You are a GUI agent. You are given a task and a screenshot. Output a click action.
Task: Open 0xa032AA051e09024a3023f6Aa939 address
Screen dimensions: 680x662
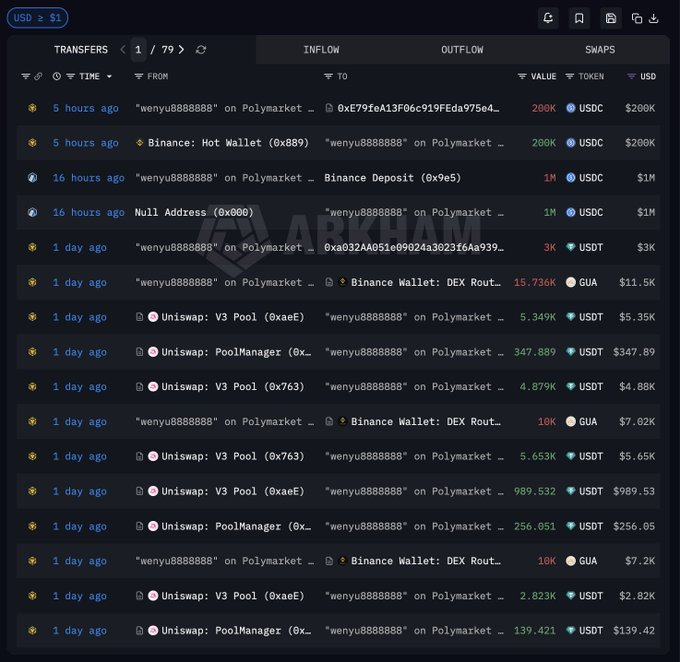coord(414,247)
